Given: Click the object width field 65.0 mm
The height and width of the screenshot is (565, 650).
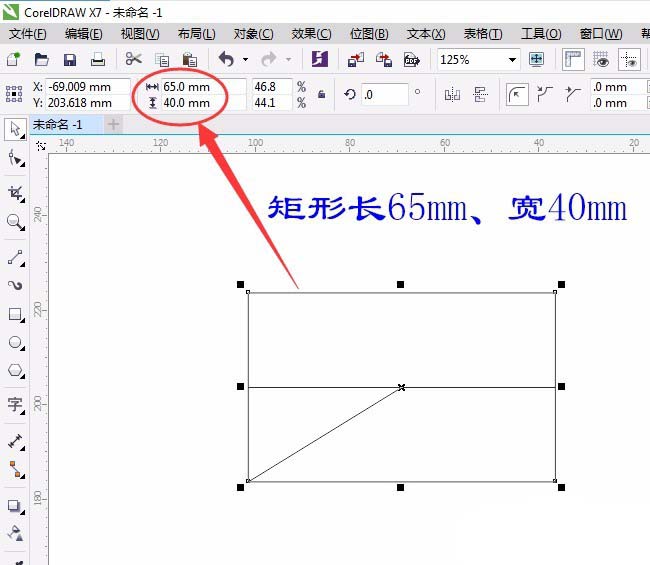Looking at the screenshot, I should click(x=203, y=87).
